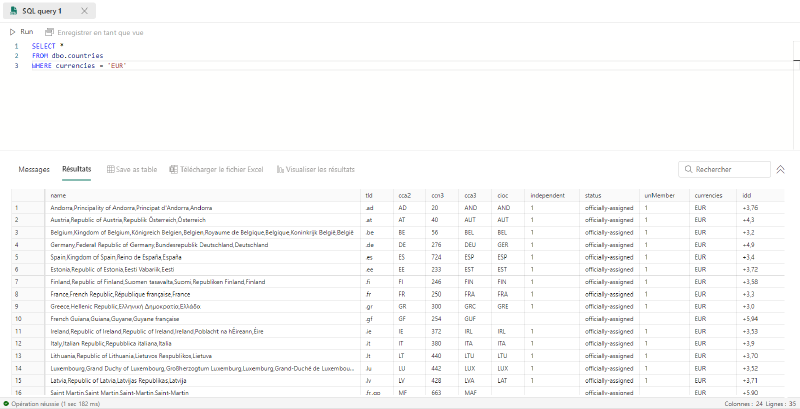
Task: Click the GRE cioc cell
Action: [508, 306]
